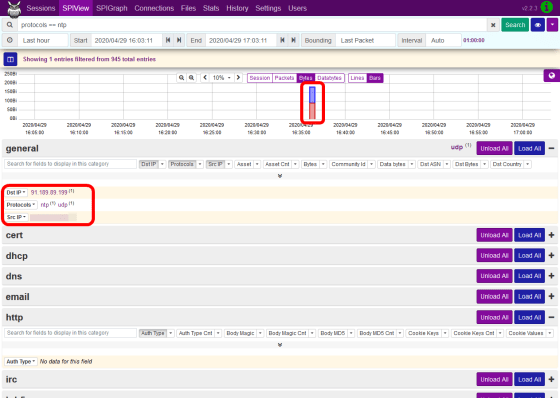Open the Stats tab

coord(211,8)
